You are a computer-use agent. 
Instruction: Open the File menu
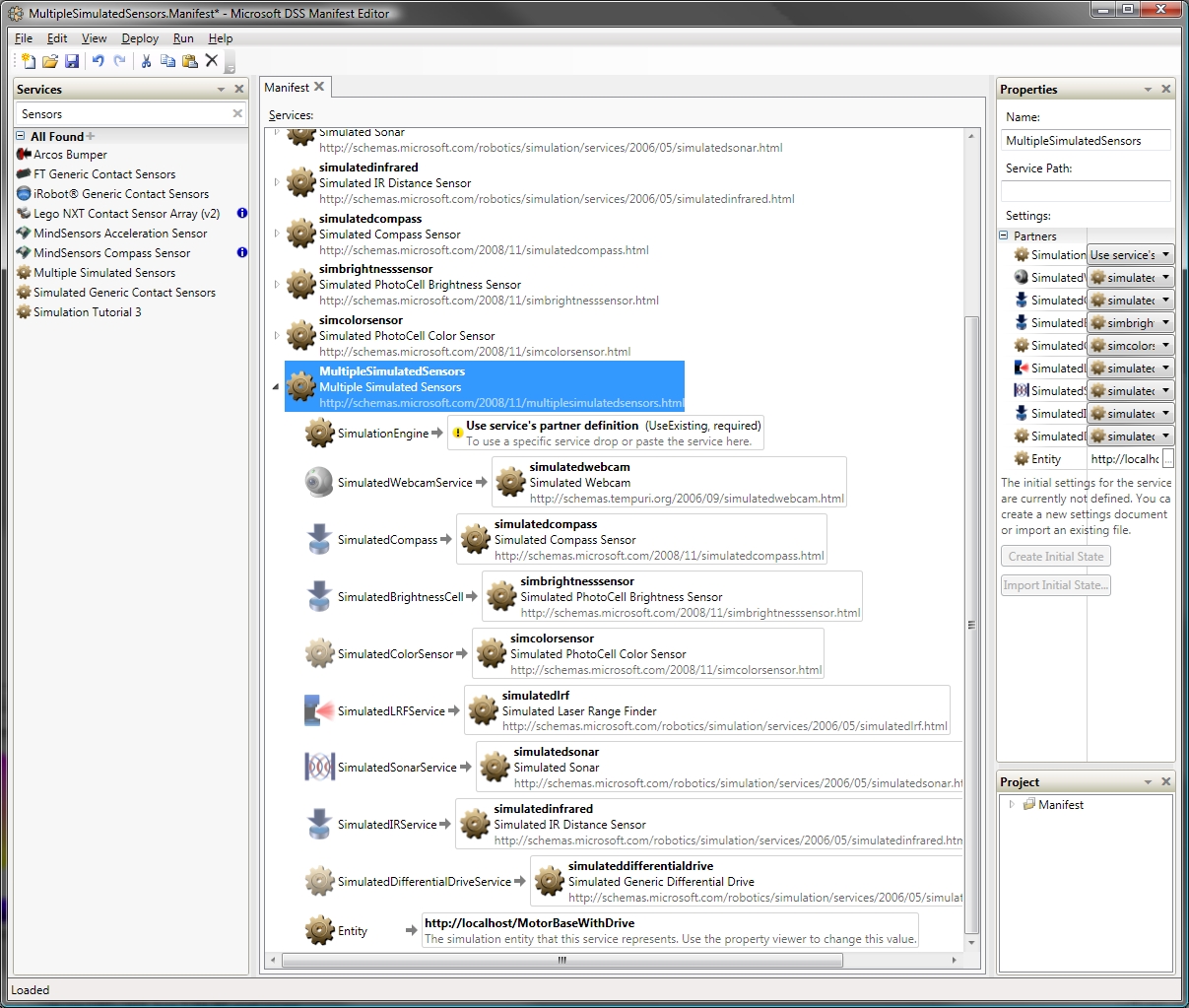coord(24,38)
